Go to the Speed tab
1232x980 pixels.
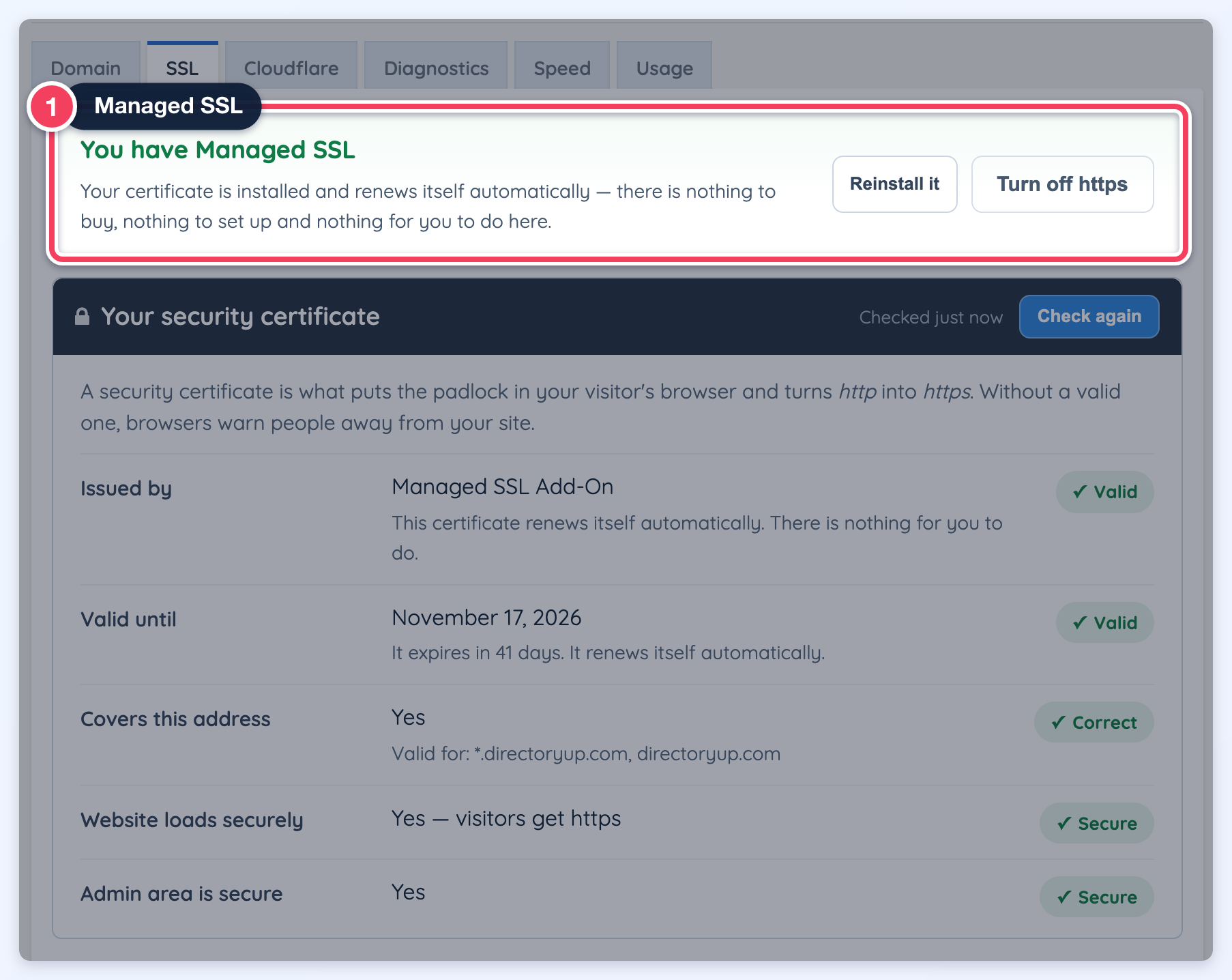click(x=562, y=66)
